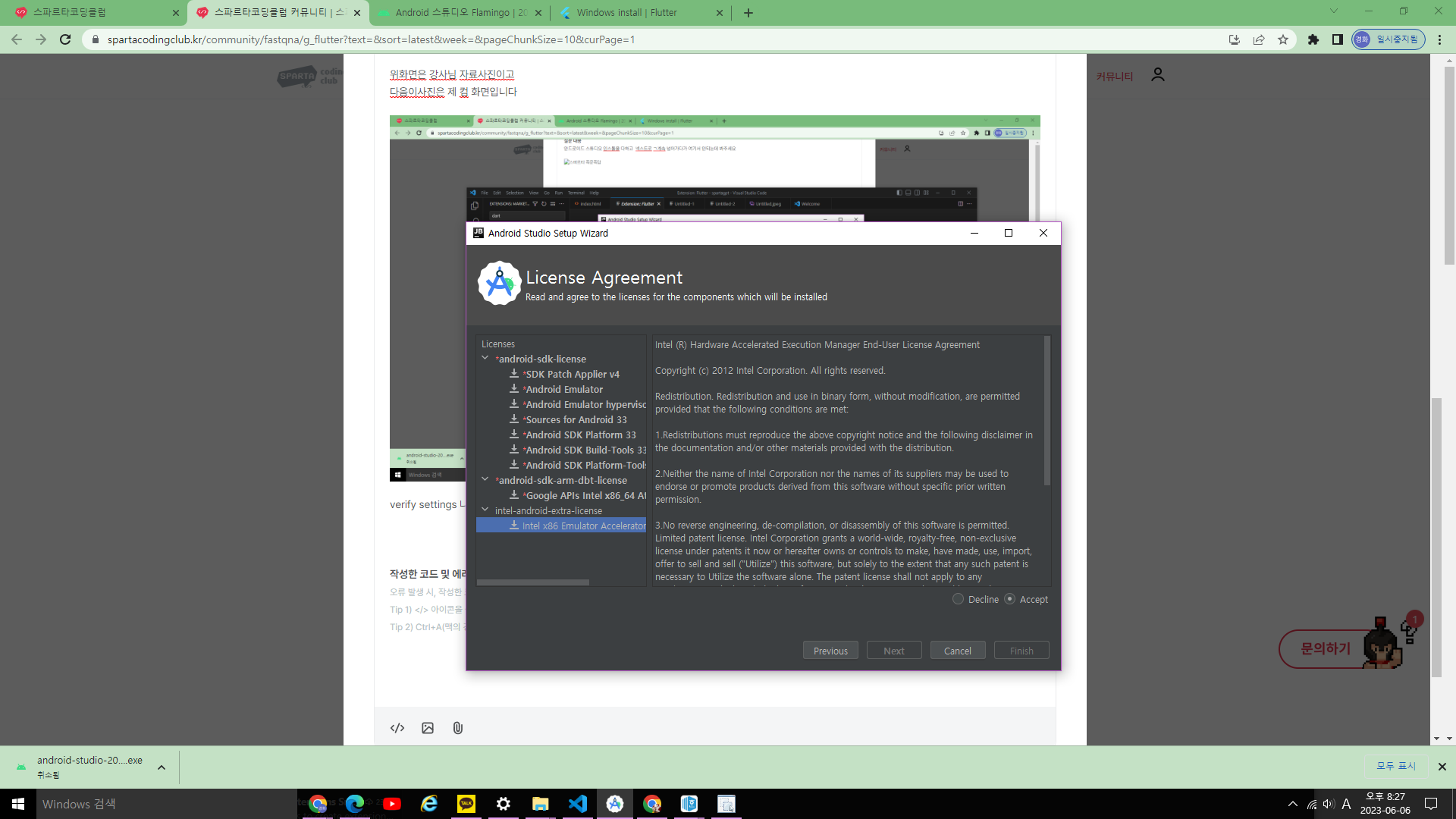Image resolution: width=1456 pixels, height=819 pixels.
Task: Click the Windows Start button
Action: tap(18, 804)
